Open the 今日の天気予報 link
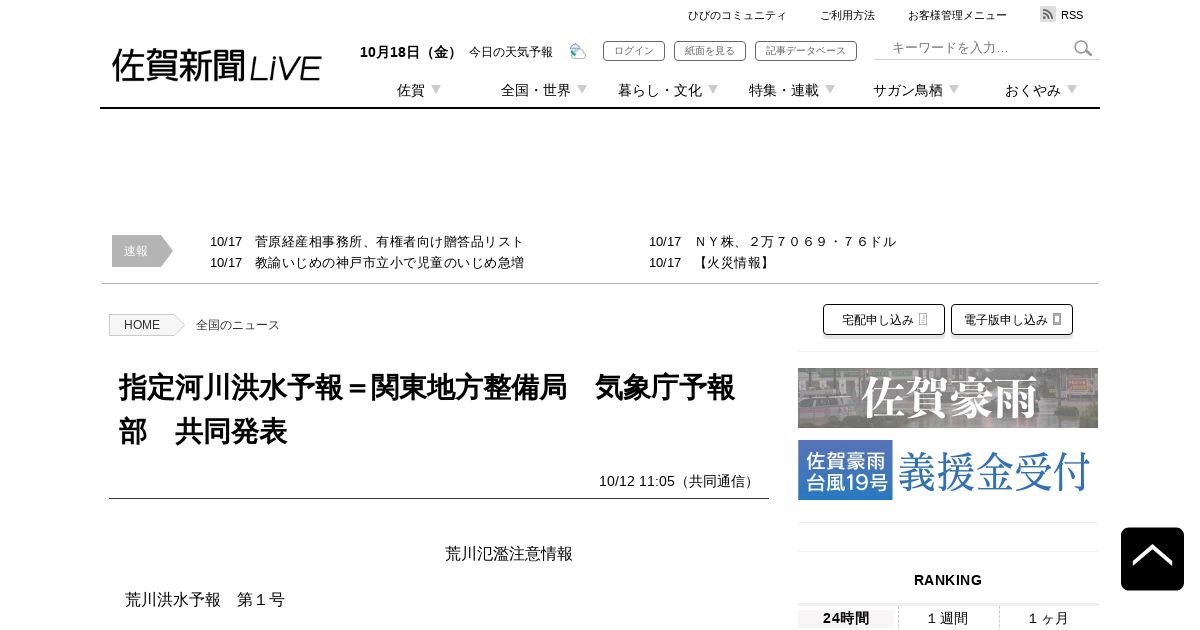 coord(511,52)
